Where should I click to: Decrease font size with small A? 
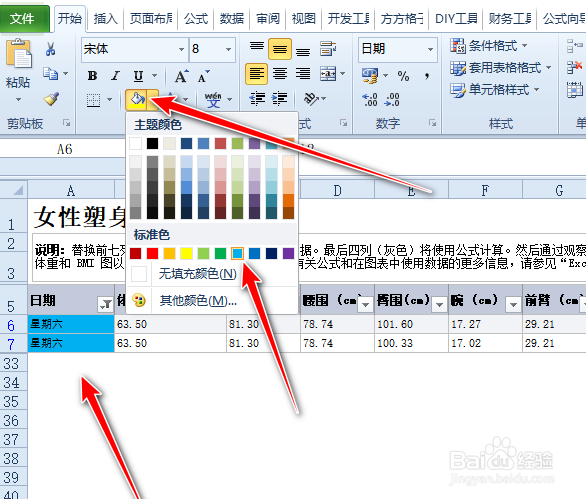(203, 76)
